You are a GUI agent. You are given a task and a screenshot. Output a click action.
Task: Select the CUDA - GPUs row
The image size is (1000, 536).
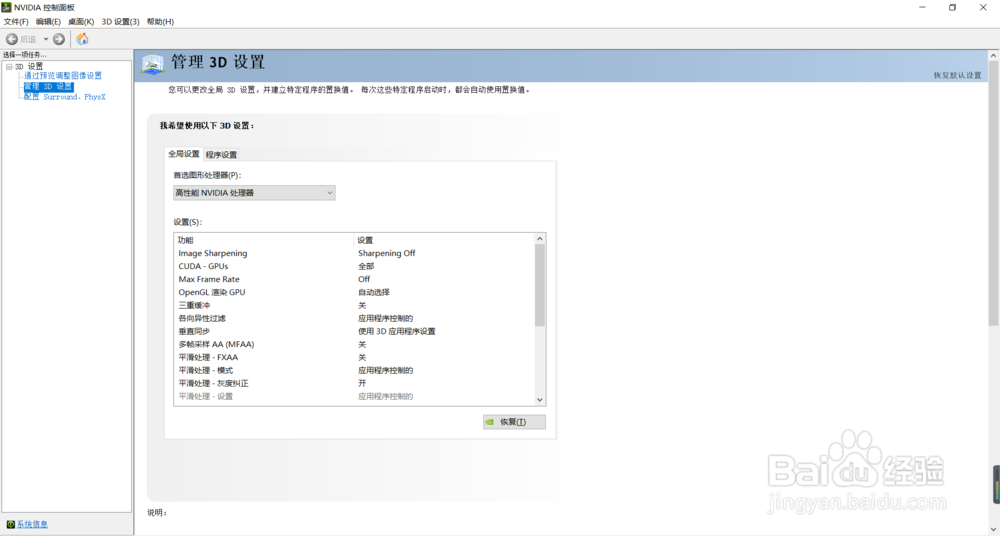[x=355, y=266]
